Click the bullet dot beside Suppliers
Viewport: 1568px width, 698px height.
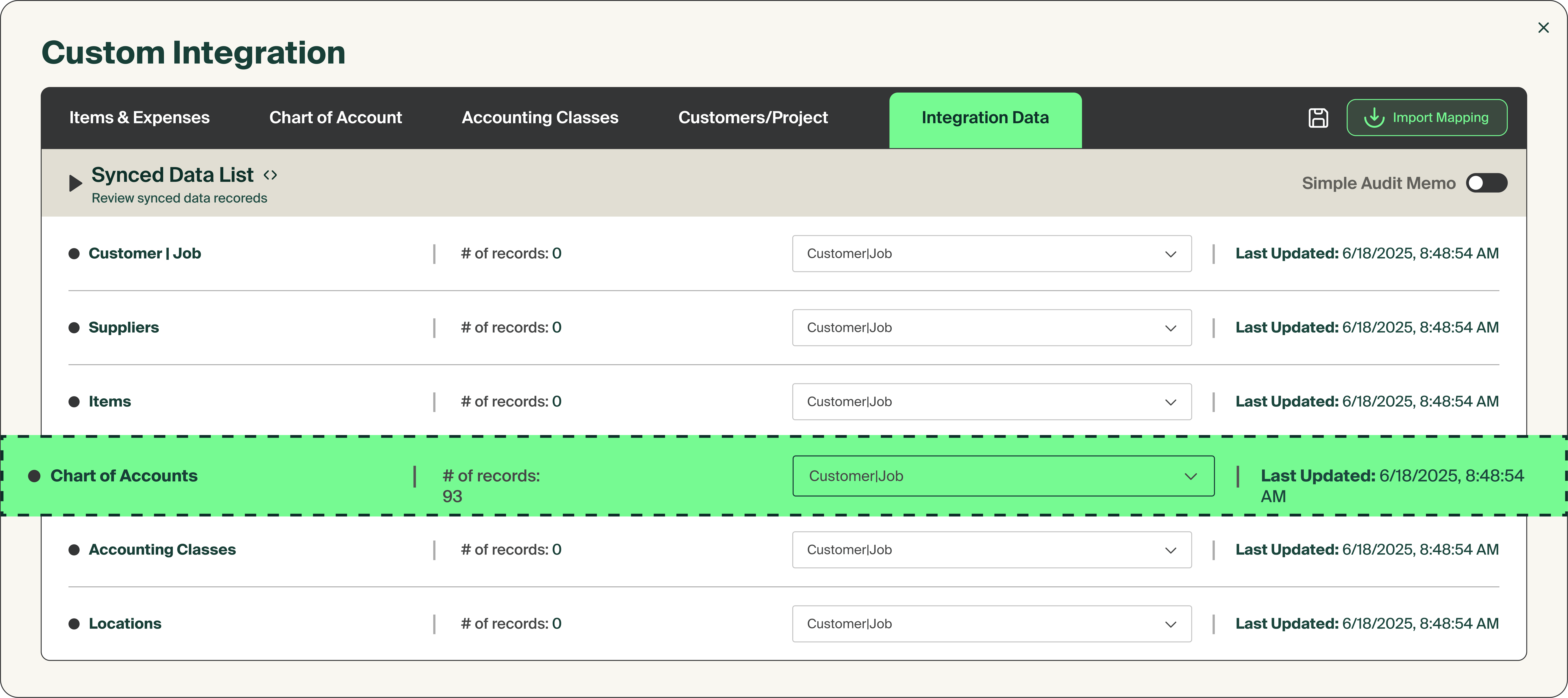[74, 328]
